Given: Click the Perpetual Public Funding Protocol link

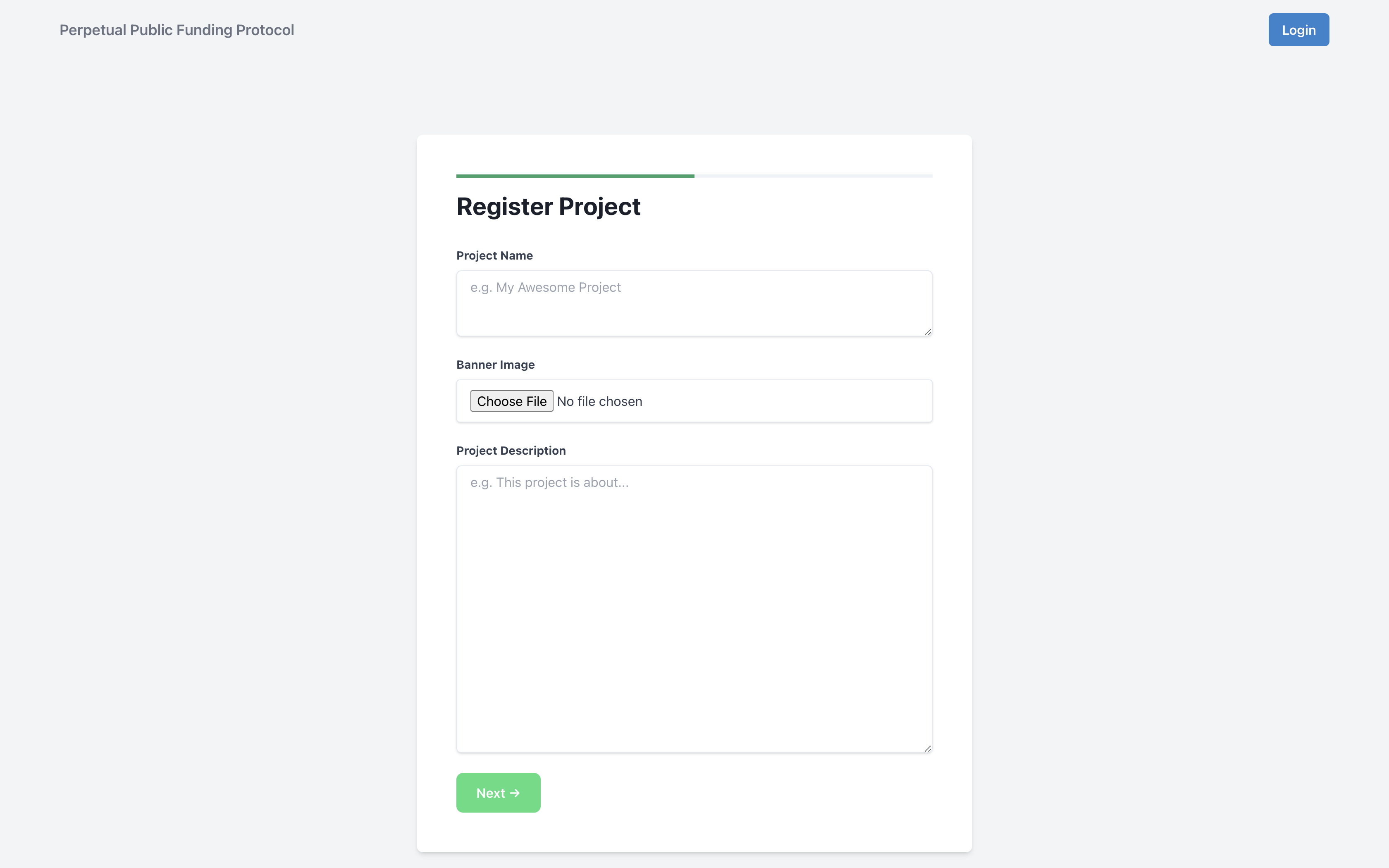Looking at the screenshot, I should [176, 29].
